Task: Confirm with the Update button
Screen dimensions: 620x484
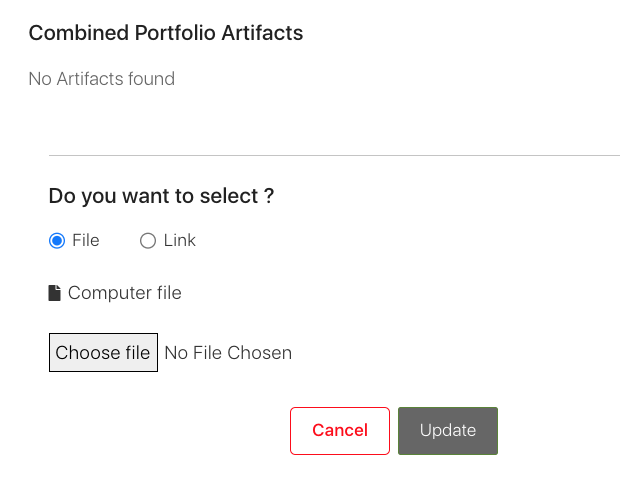Action: 448,431
